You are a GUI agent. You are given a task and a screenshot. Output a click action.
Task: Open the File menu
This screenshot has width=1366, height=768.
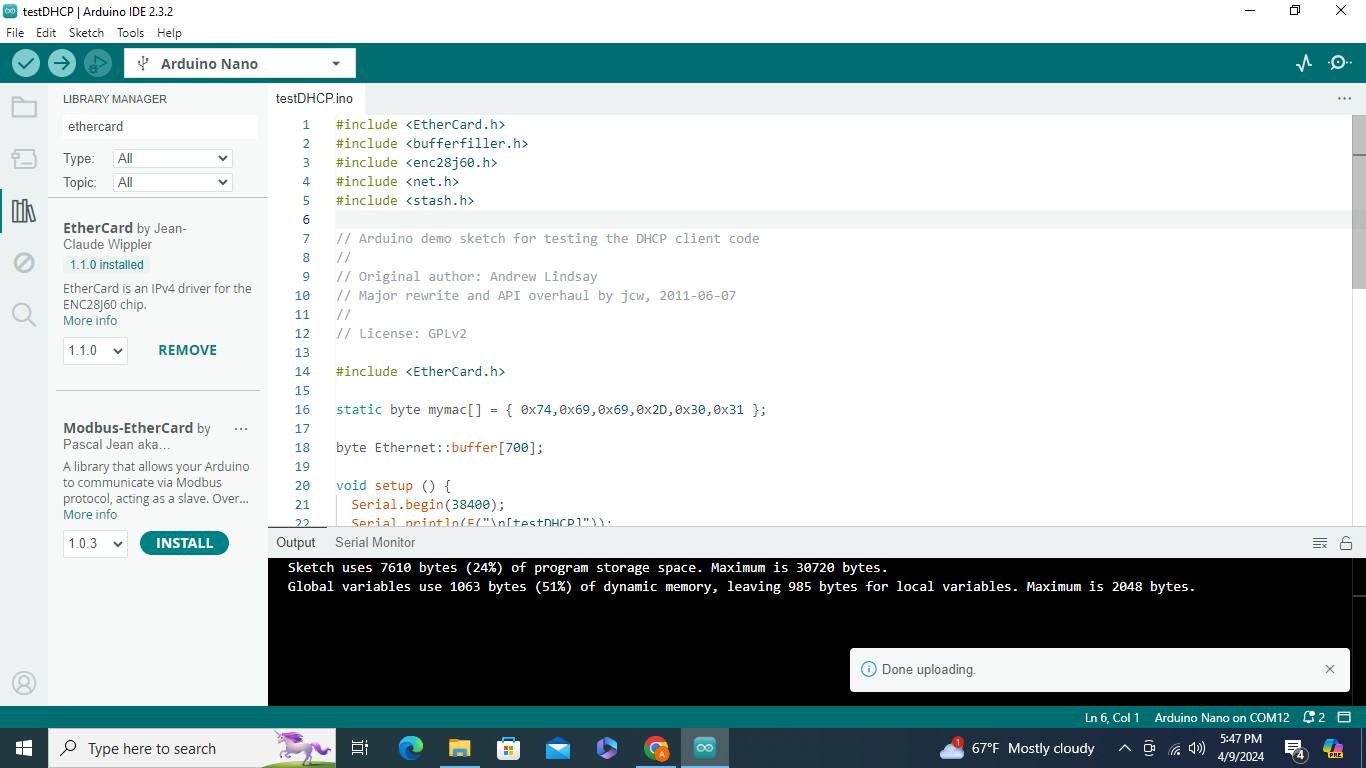tap(15, 32)
